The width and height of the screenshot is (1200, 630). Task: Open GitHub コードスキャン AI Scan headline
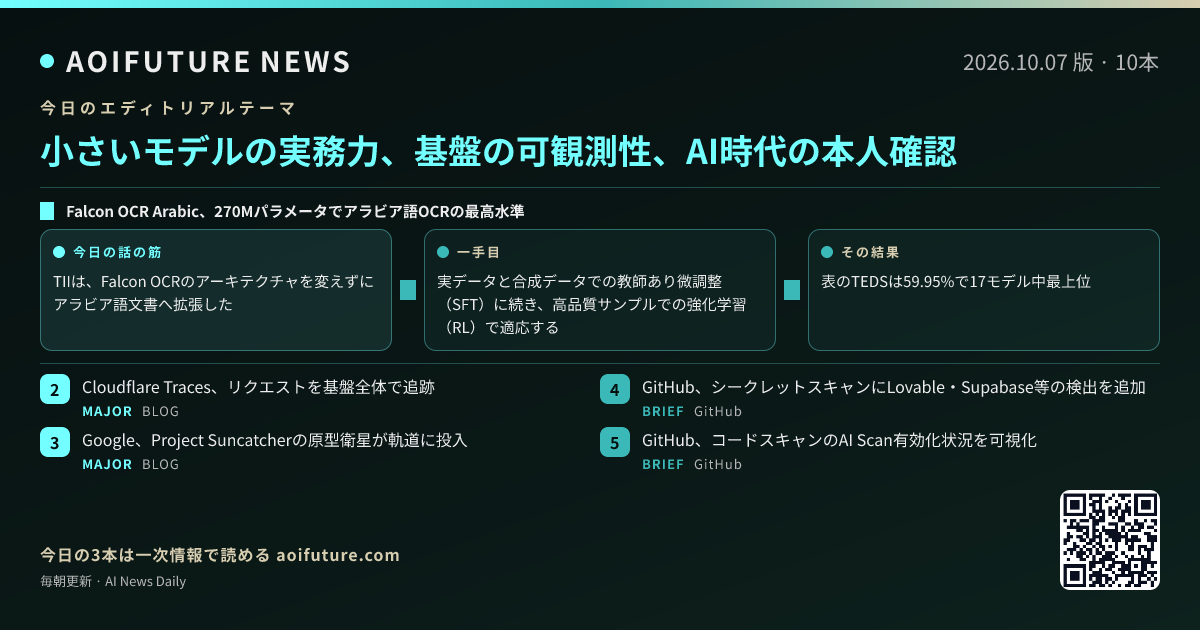(840, 440)
